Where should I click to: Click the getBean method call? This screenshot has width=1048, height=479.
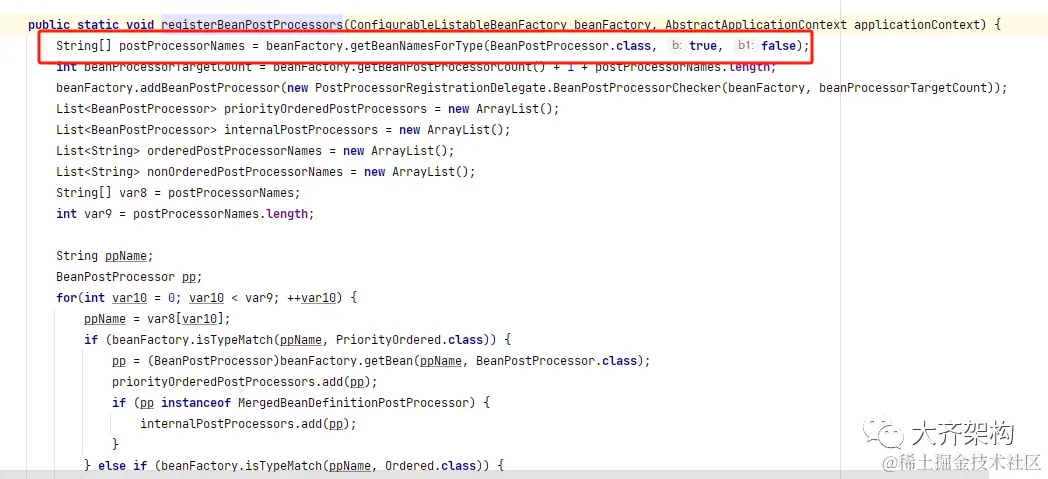point(389,361)
